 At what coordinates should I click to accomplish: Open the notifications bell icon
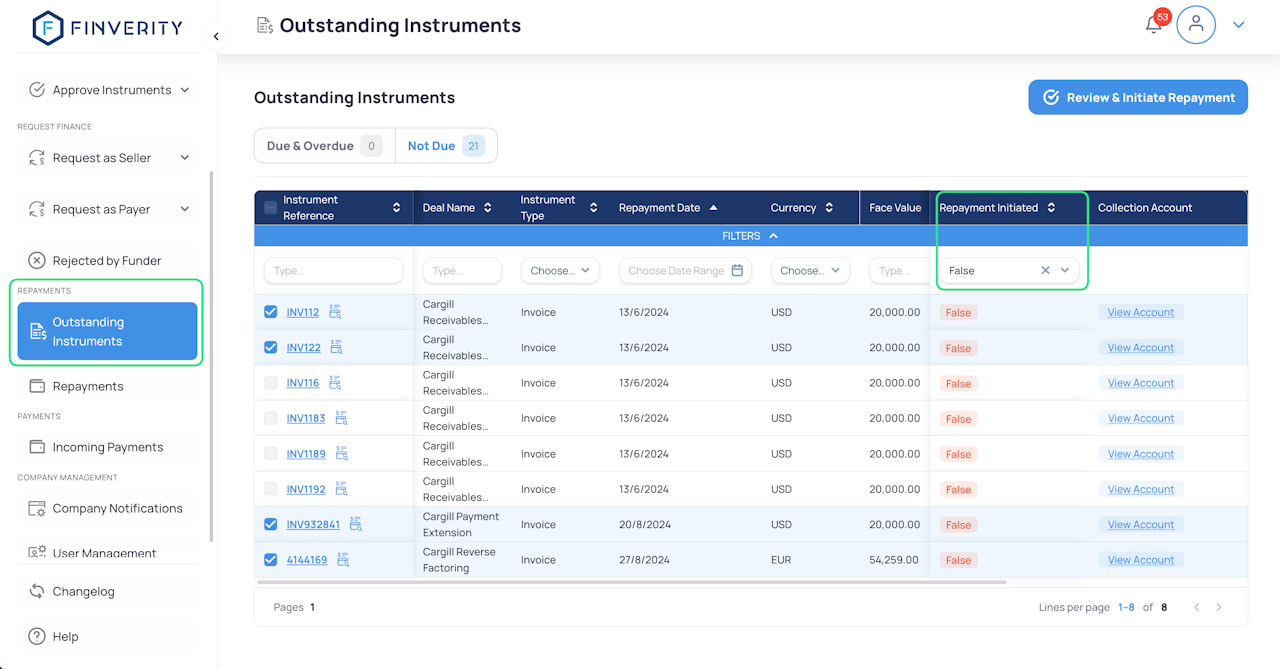click(x=1154, y=26)
